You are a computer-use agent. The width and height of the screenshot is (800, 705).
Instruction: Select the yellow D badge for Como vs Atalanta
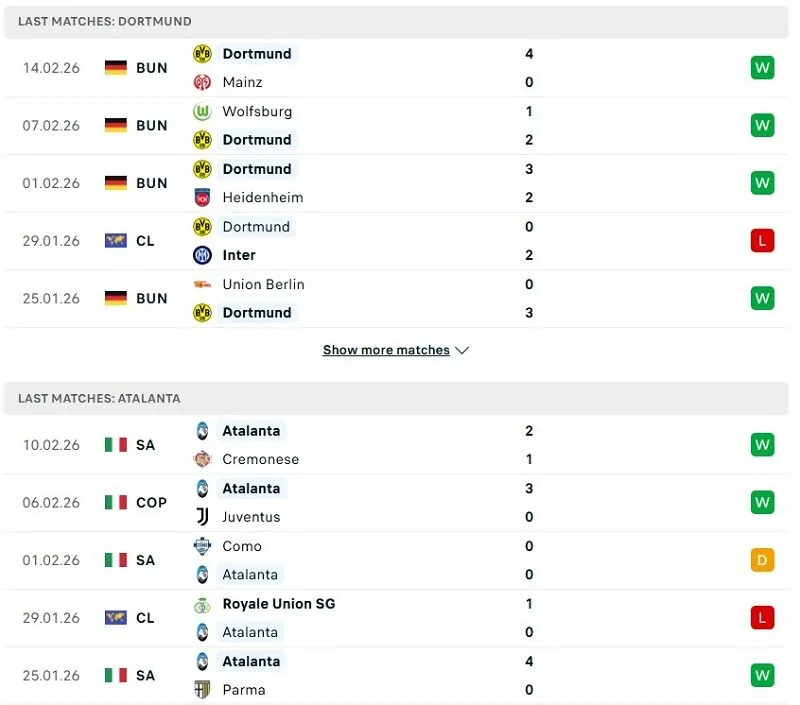click(x=762, y=560)
